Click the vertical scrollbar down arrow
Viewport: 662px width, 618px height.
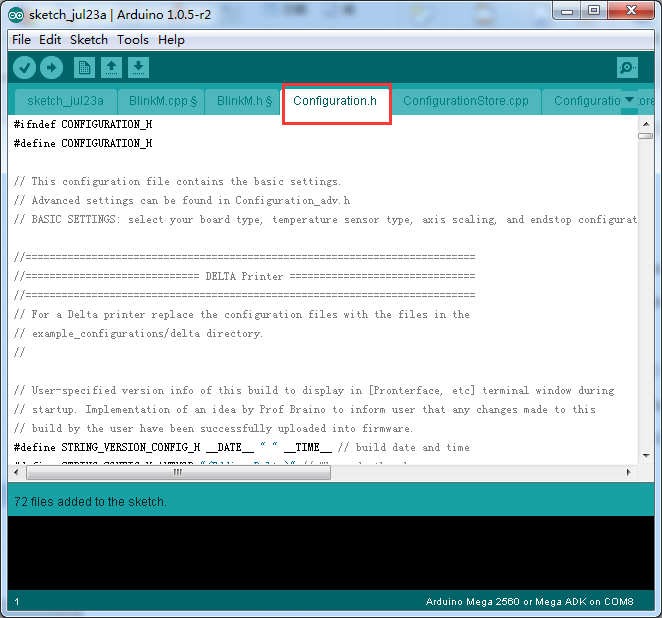[646, 455]
